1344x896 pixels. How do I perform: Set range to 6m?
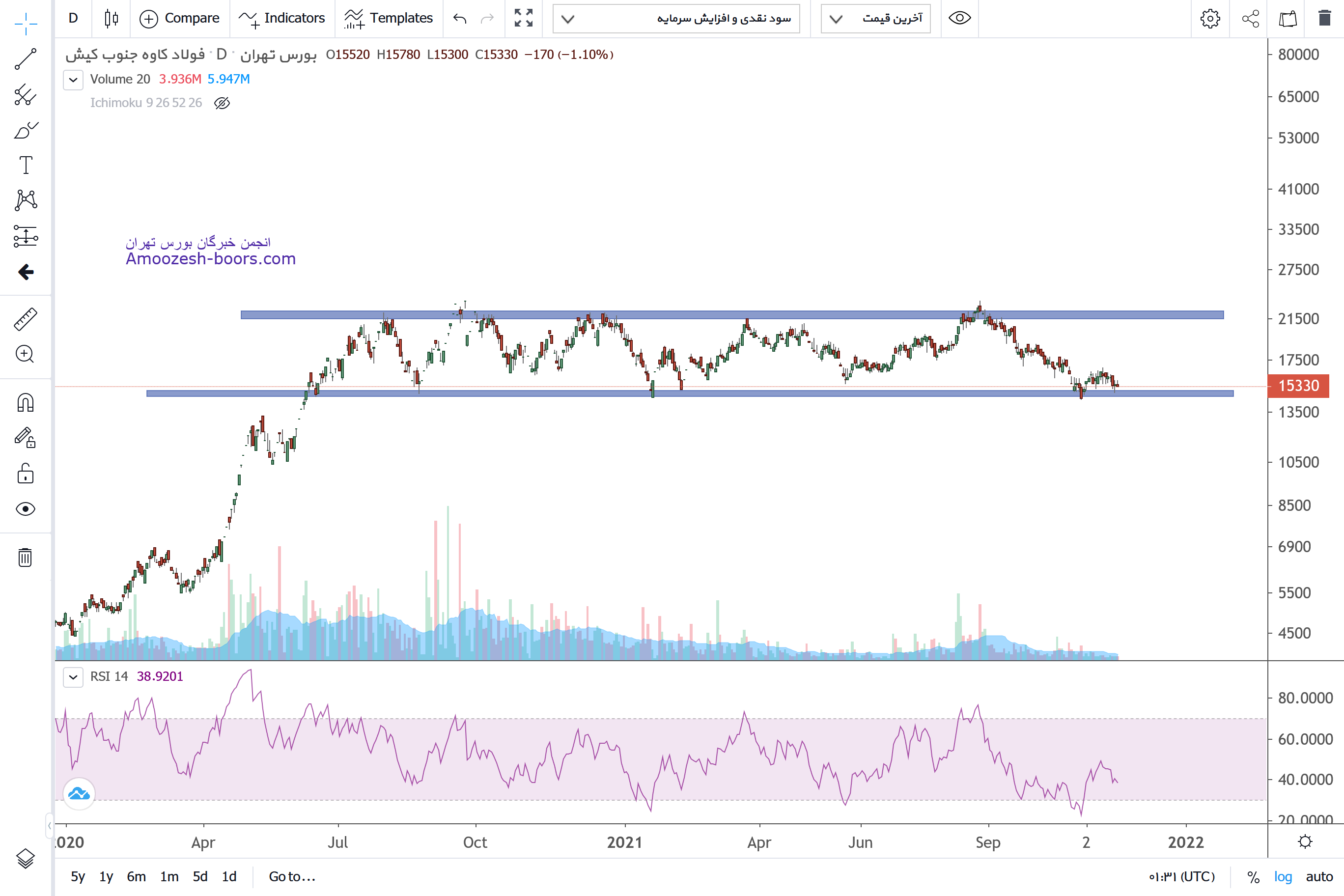click(x=136, y=876)
